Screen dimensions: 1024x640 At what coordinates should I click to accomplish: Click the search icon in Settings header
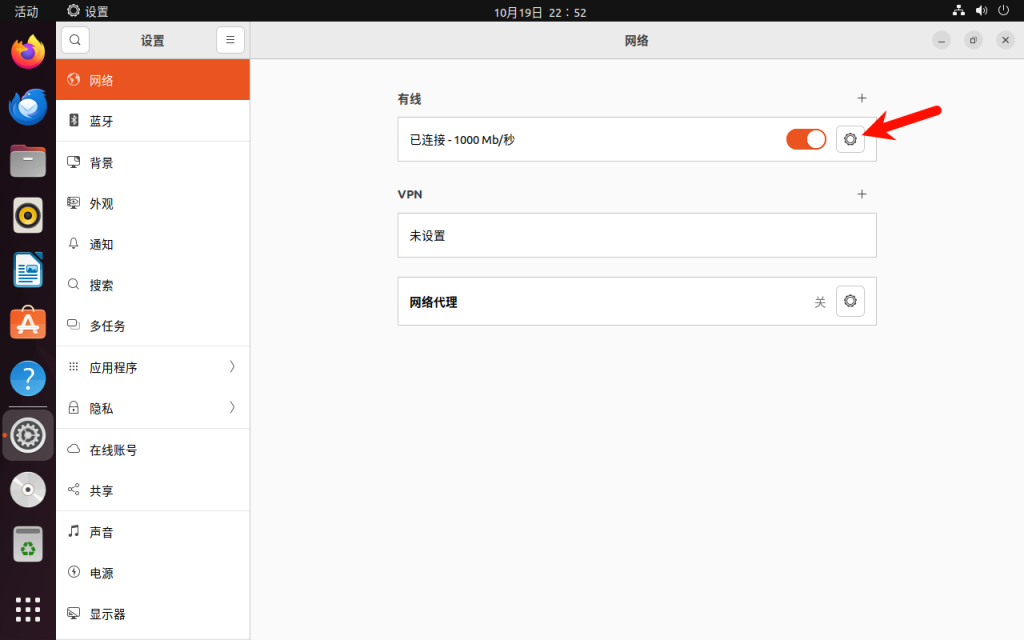coord(76,40)
